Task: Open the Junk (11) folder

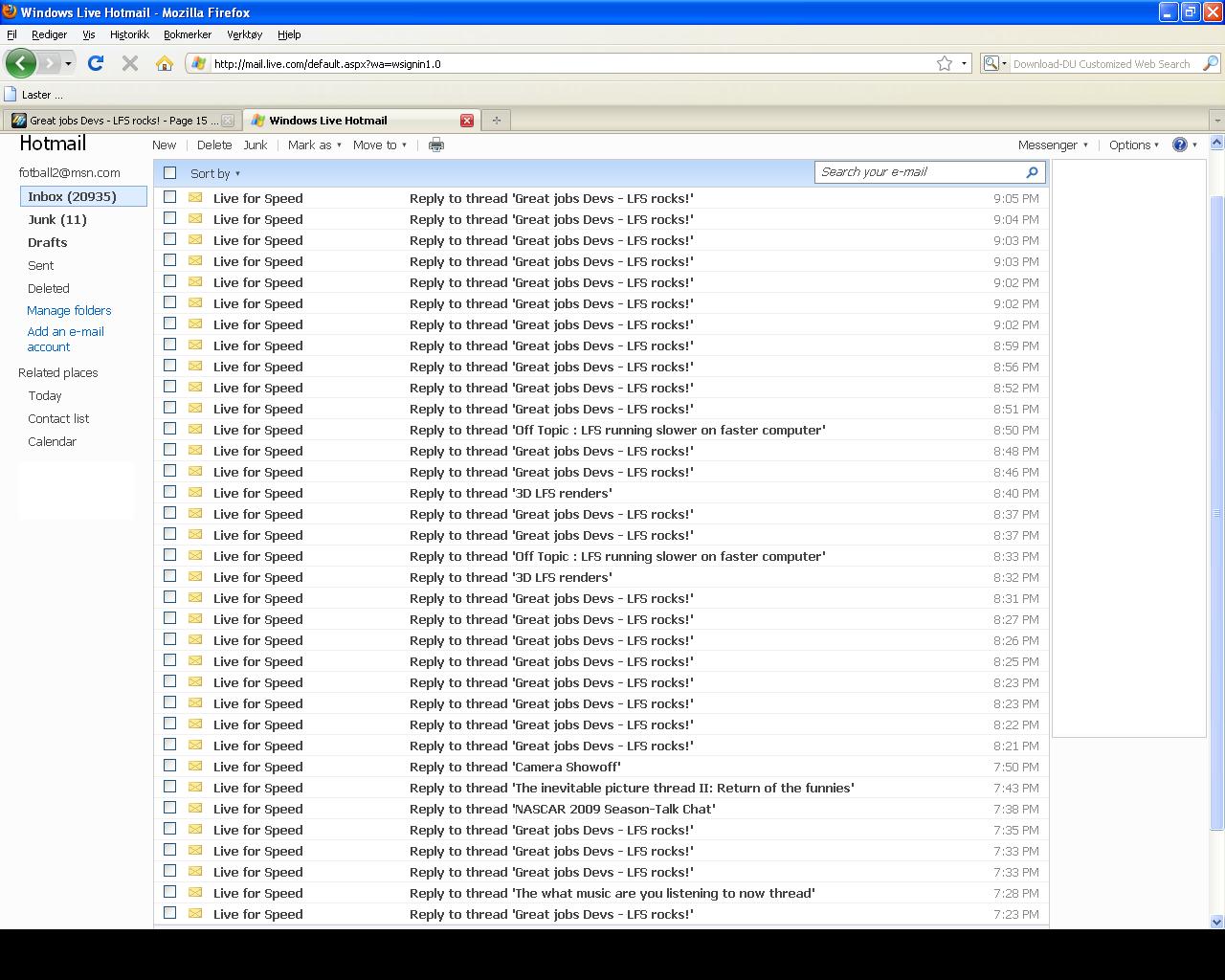Action: pos(57,219)
